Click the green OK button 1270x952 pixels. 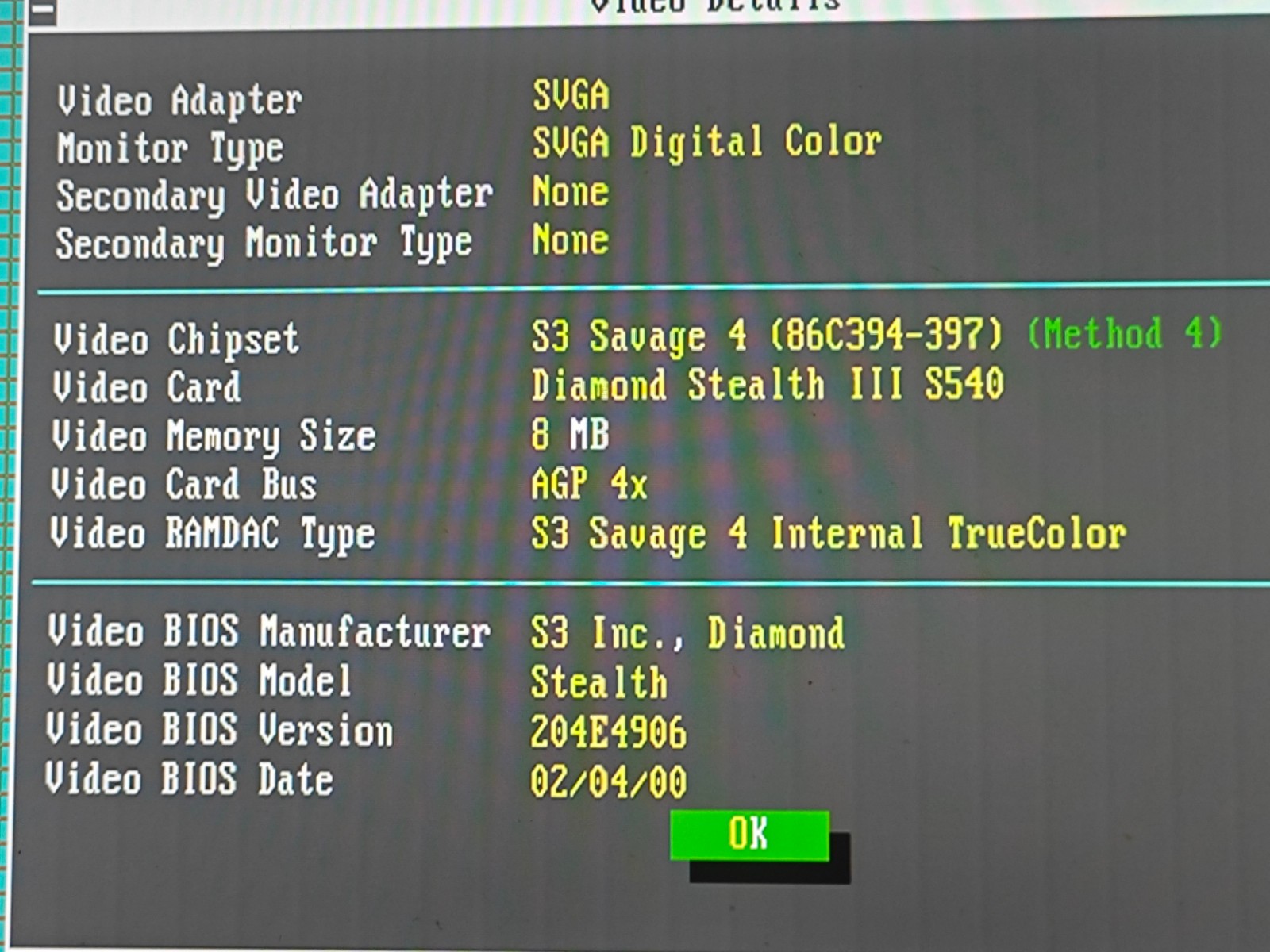tap(749, 835)
